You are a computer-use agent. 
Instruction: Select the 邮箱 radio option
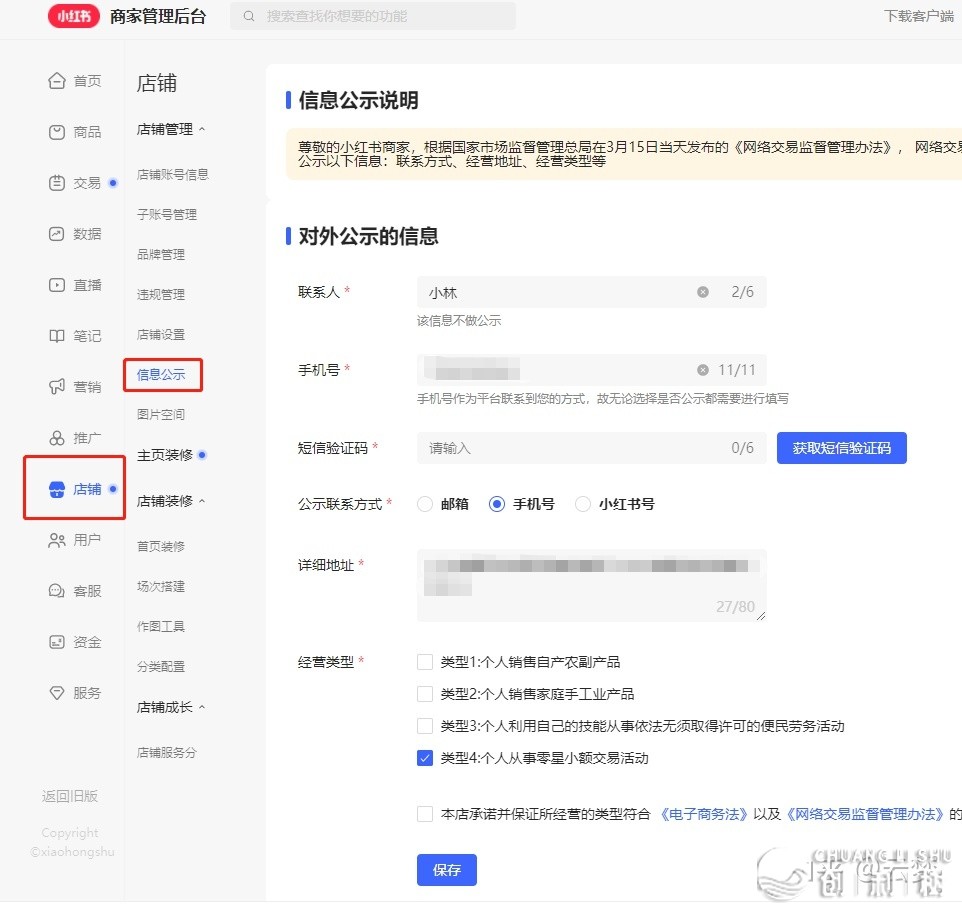tap(424, 504)
